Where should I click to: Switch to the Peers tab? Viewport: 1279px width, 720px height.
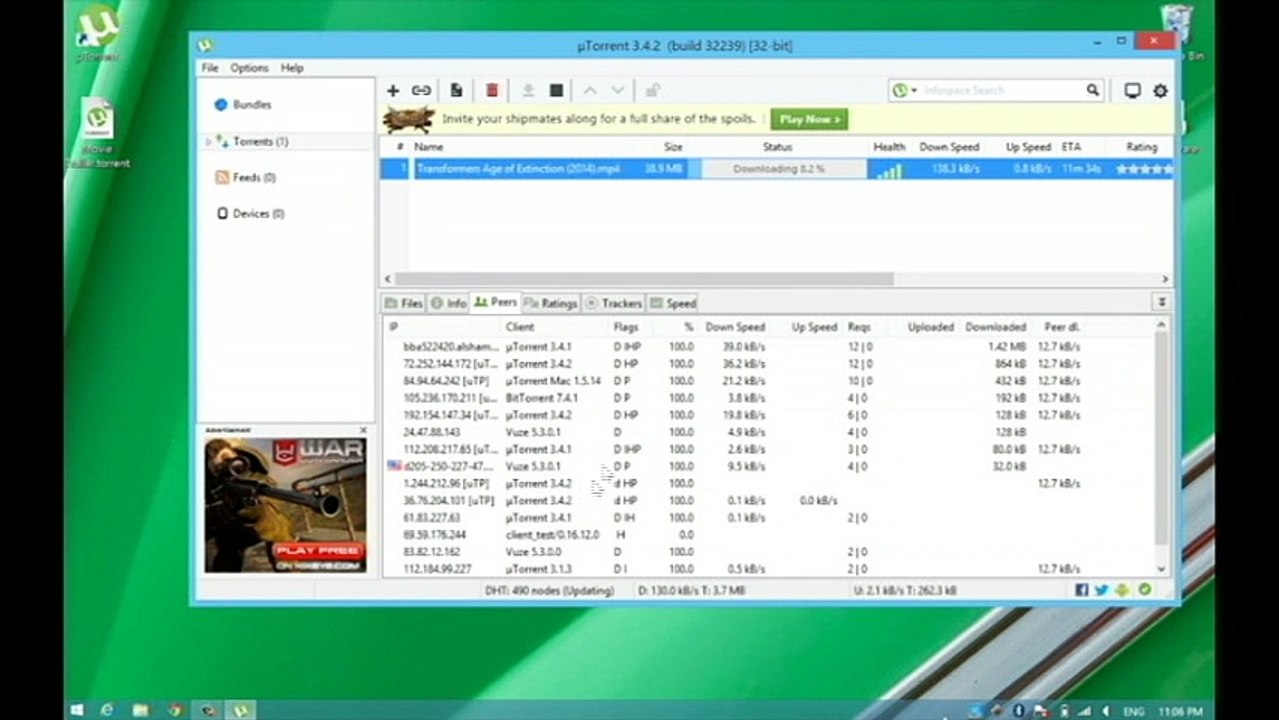[x=496, y=302]
